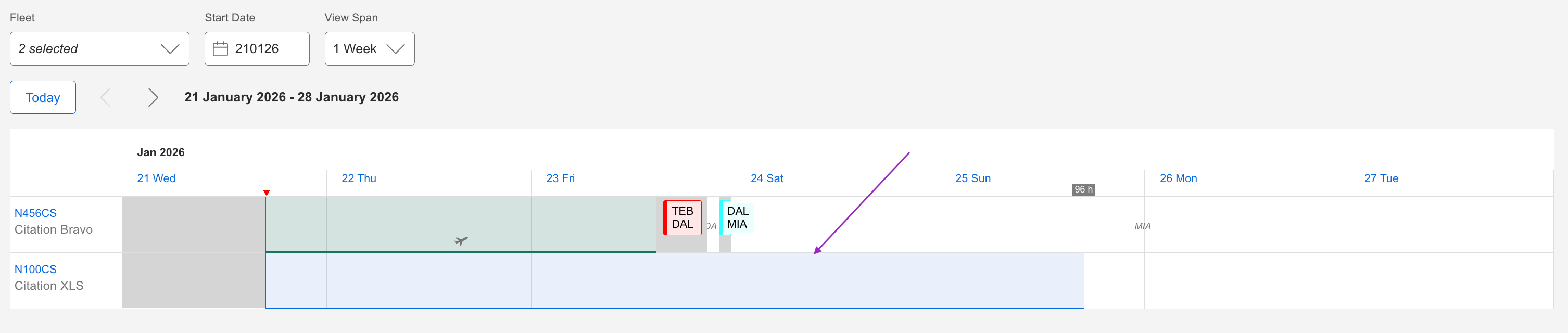Expand the Fleet selector chevron
Screen dimensions: 1568x333
click(x=169, y=49)
